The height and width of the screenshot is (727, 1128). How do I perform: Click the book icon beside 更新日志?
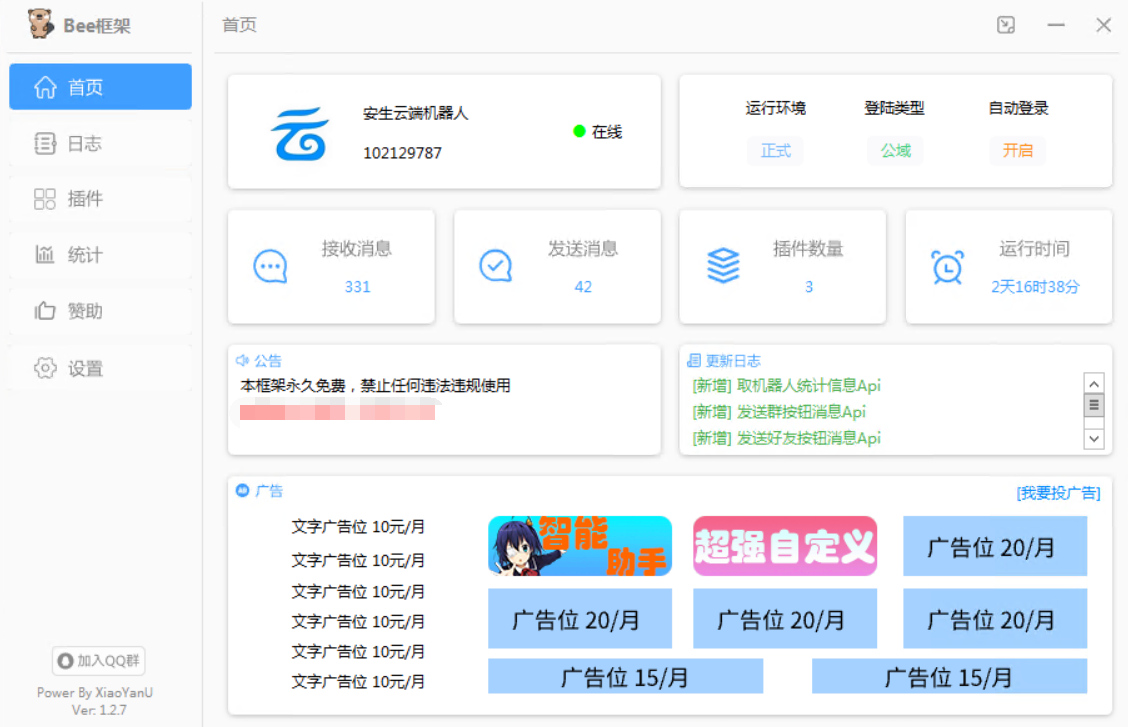(693, 359)
